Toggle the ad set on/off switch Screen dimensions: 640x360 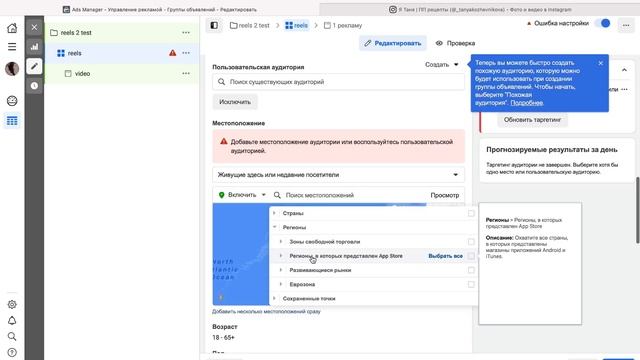pyautogui.click(x=602, y=23)
